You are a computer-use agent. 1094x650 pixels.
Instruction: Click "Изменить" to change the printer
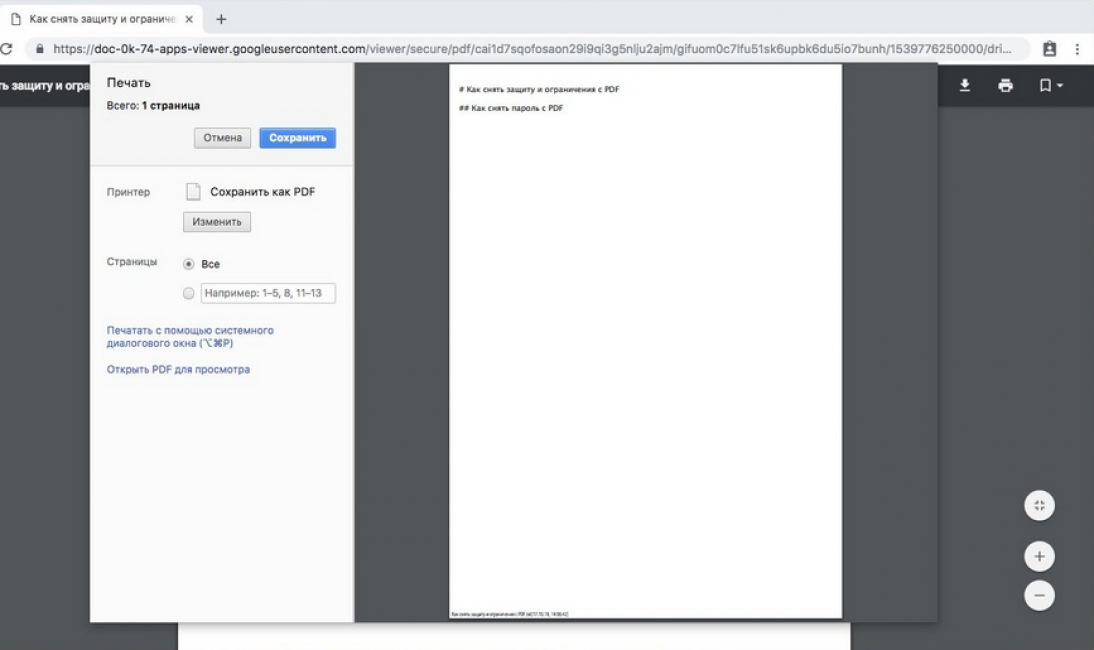(217, 222)
